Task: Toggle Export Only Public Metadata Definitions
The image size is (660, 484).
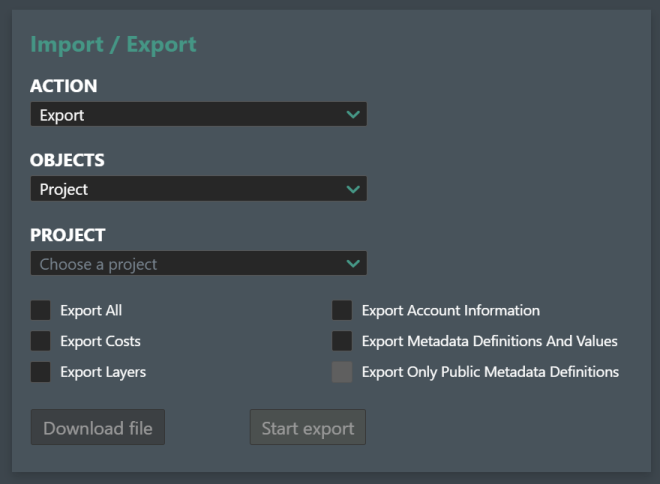Action: tap(342, 372)
